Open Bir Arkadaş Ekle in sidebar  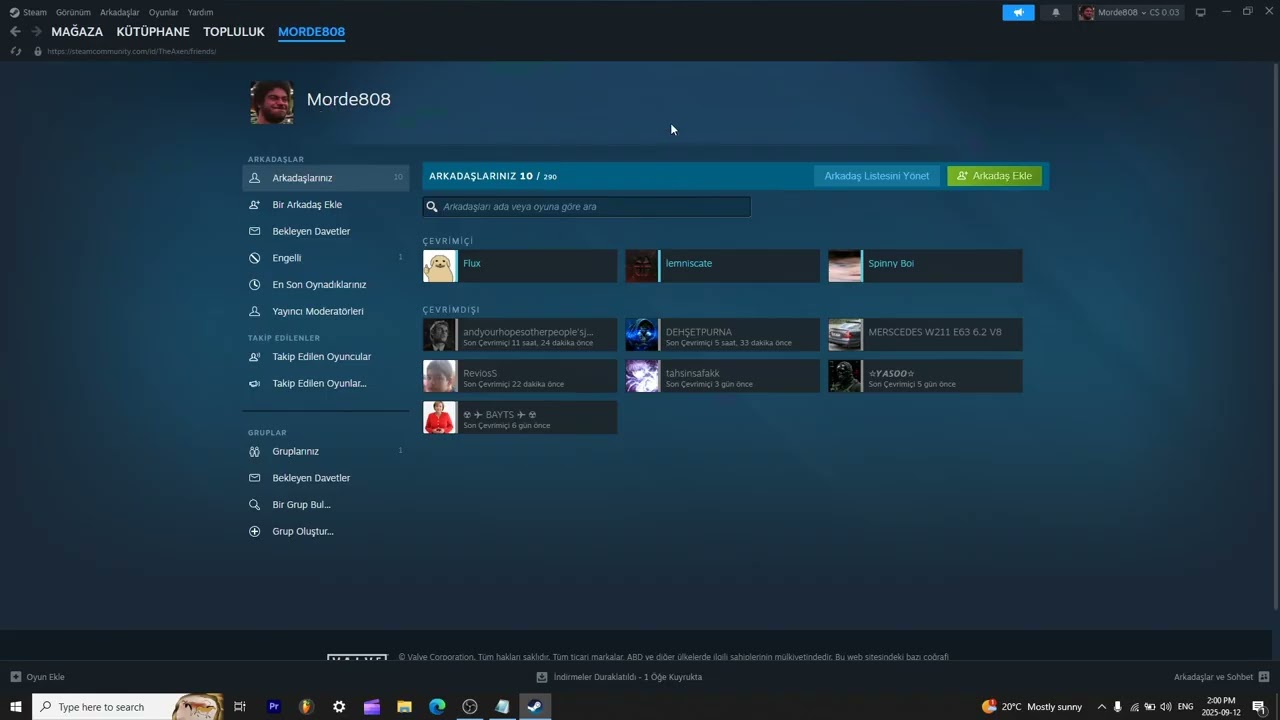(326, 204)
